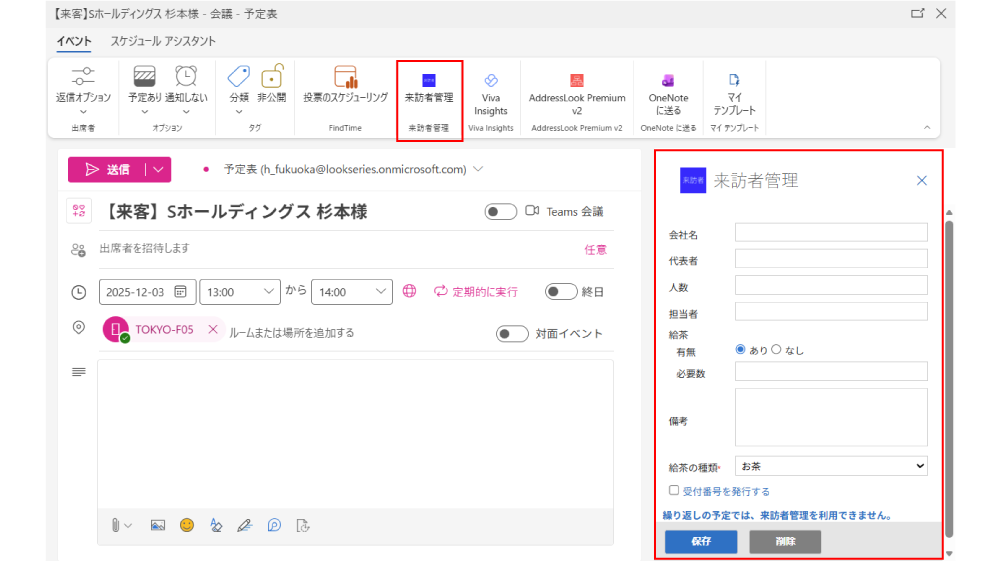
Task: Click the 会社名 input field
Action: click(830, 233)
